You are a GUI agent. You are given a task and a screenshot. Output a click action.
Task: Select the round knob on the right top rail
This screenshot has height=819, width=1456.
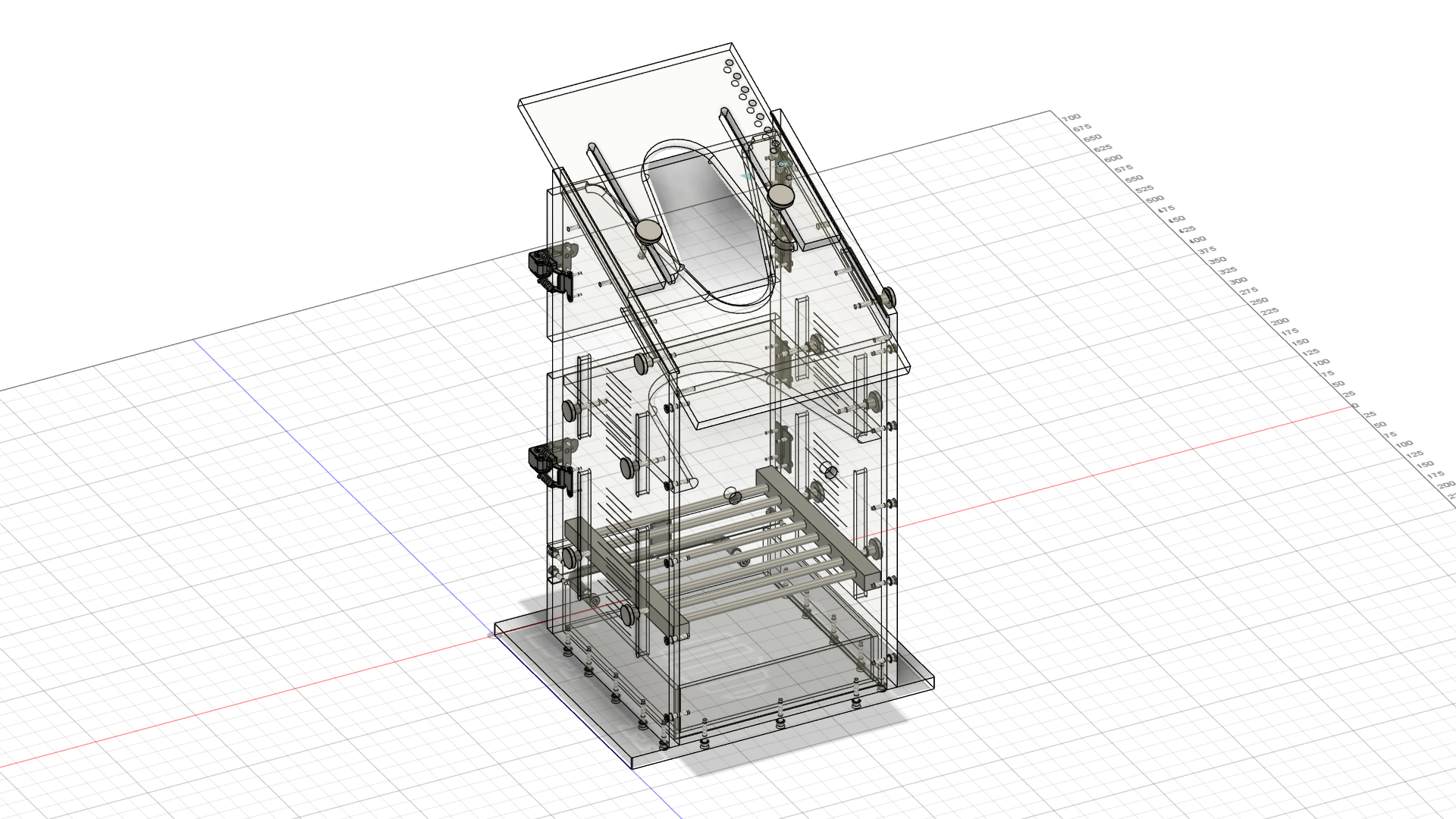(x=781, y=197)
